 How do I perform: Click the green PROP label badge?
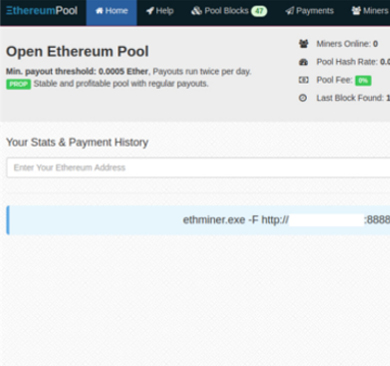(x=18, y=84)
